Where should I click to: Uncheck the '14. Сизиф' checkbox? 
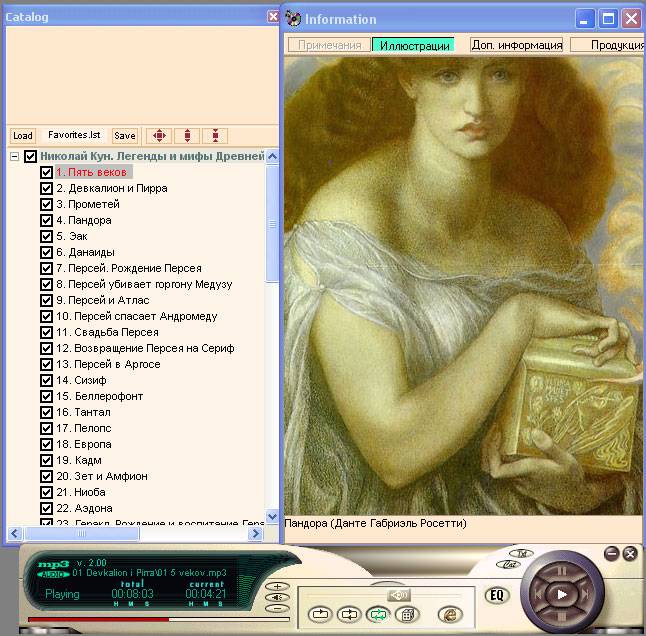(x=47, y=380)
